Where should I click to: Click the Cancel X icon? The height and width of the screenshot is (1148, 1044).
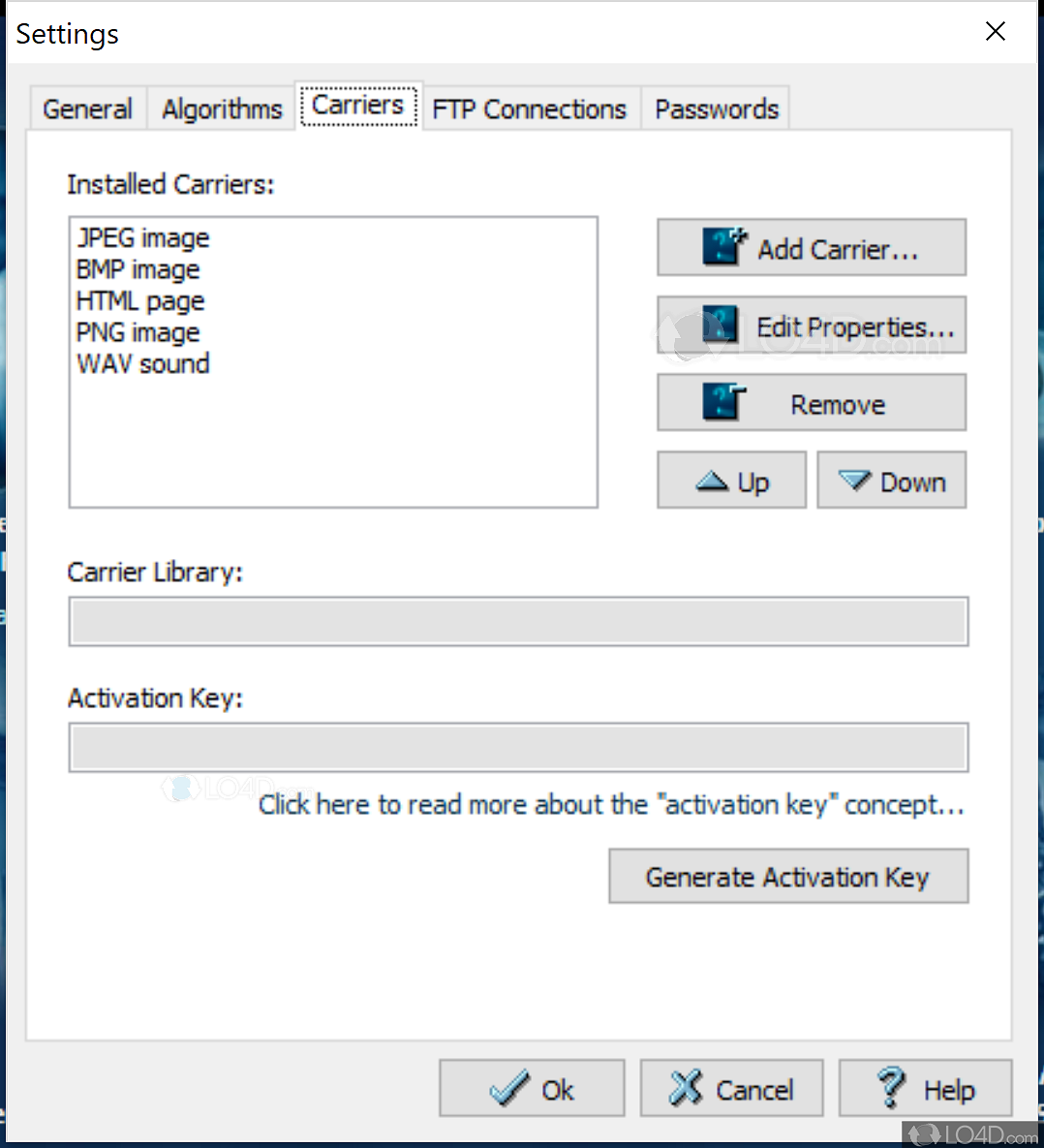686,1088
